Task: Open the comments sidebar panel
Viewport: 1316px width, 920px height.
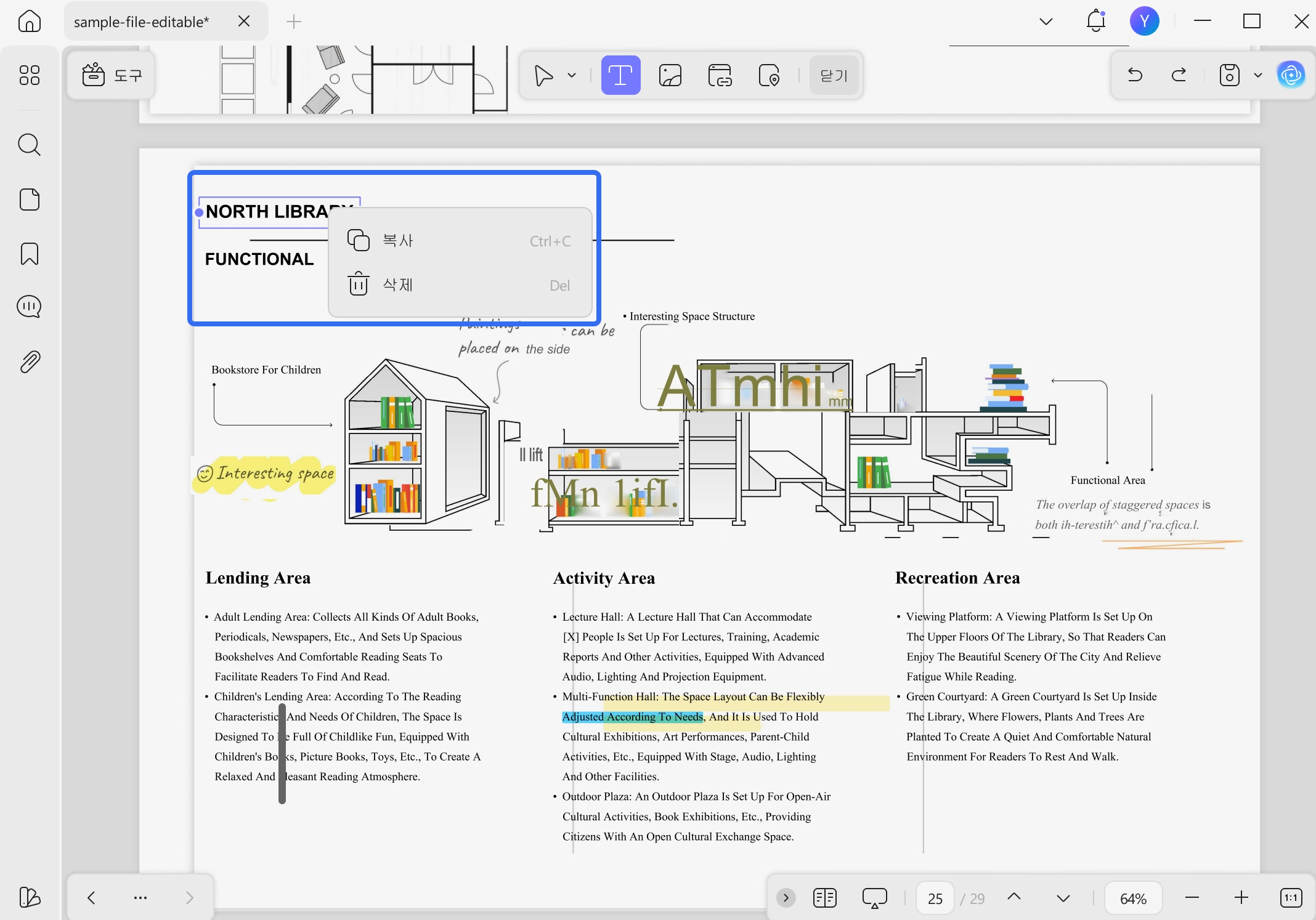Action: tap(30, 307)
